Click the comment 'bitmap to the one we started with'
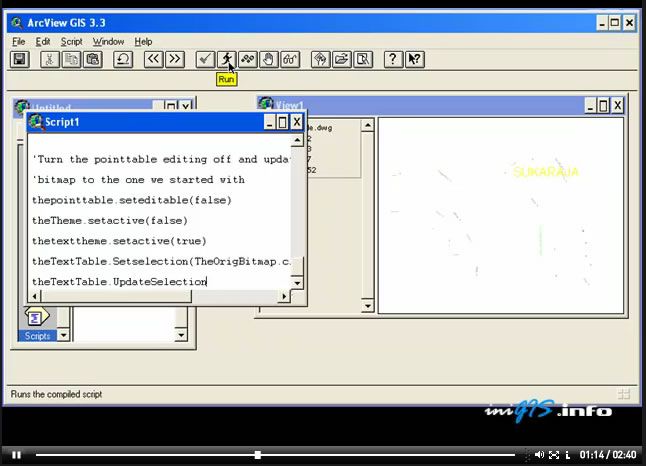This screenshot has width=646, height=466. [x=139, y=180]
